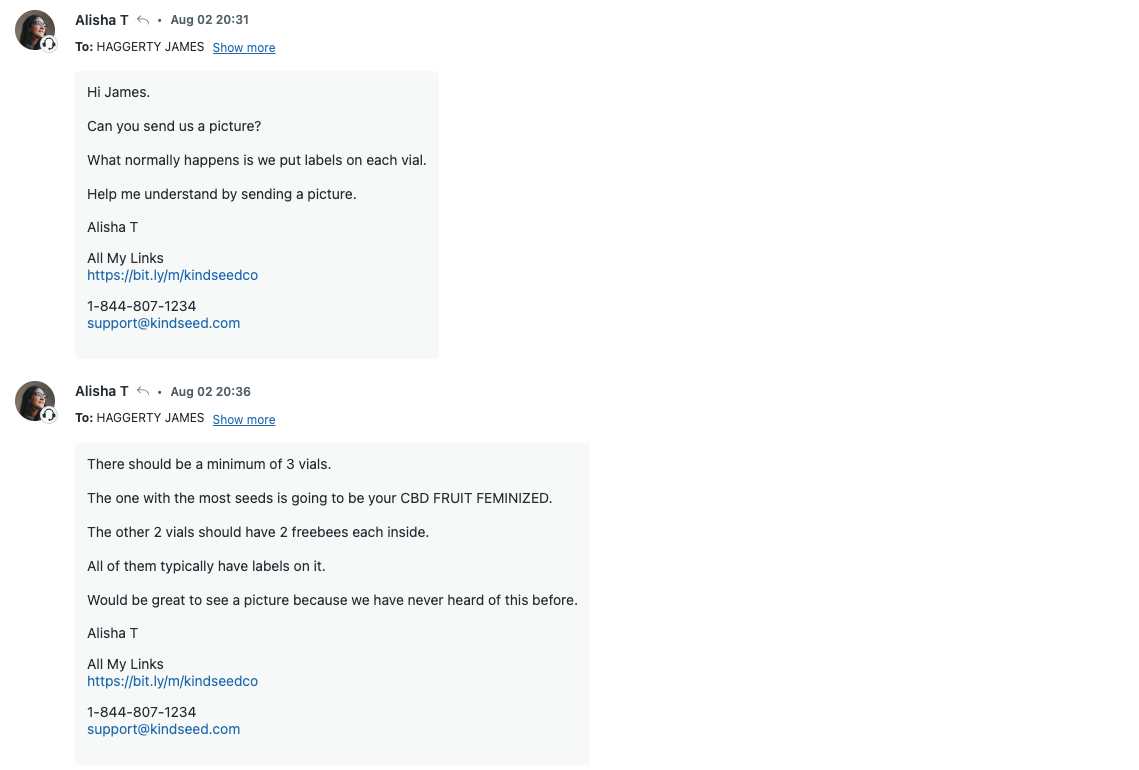
Task: Open the bit.ly kindseedco link in the first message
Action: [x=172, y=275]
